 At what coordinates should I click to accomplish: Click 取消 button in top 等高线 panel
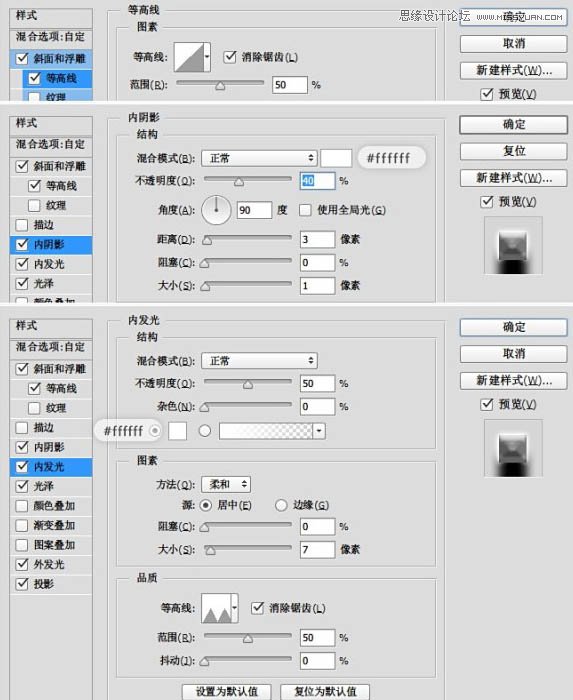click(513, 44)
